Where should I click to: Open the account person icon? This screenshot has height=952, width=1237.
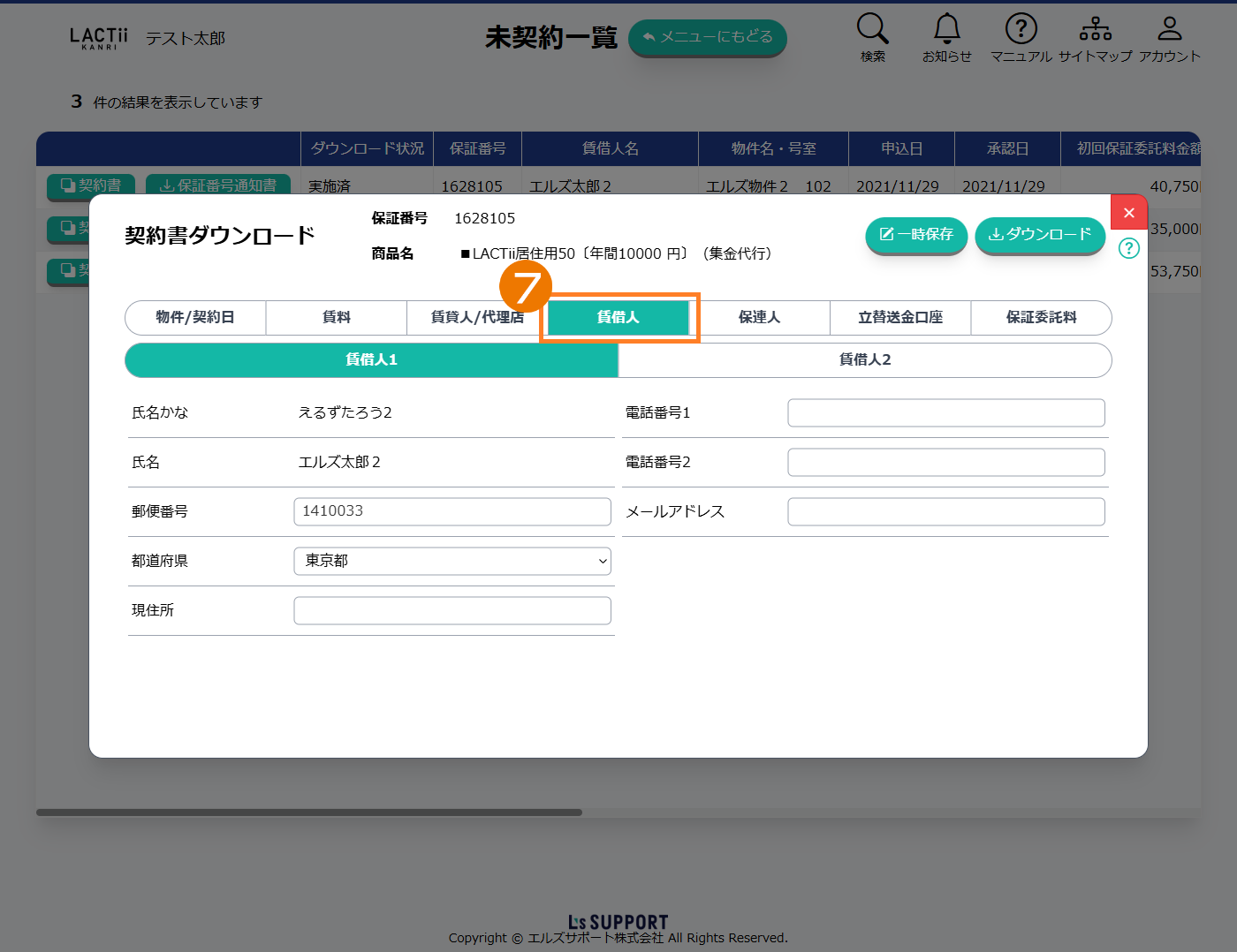(x=1169, y=29)
